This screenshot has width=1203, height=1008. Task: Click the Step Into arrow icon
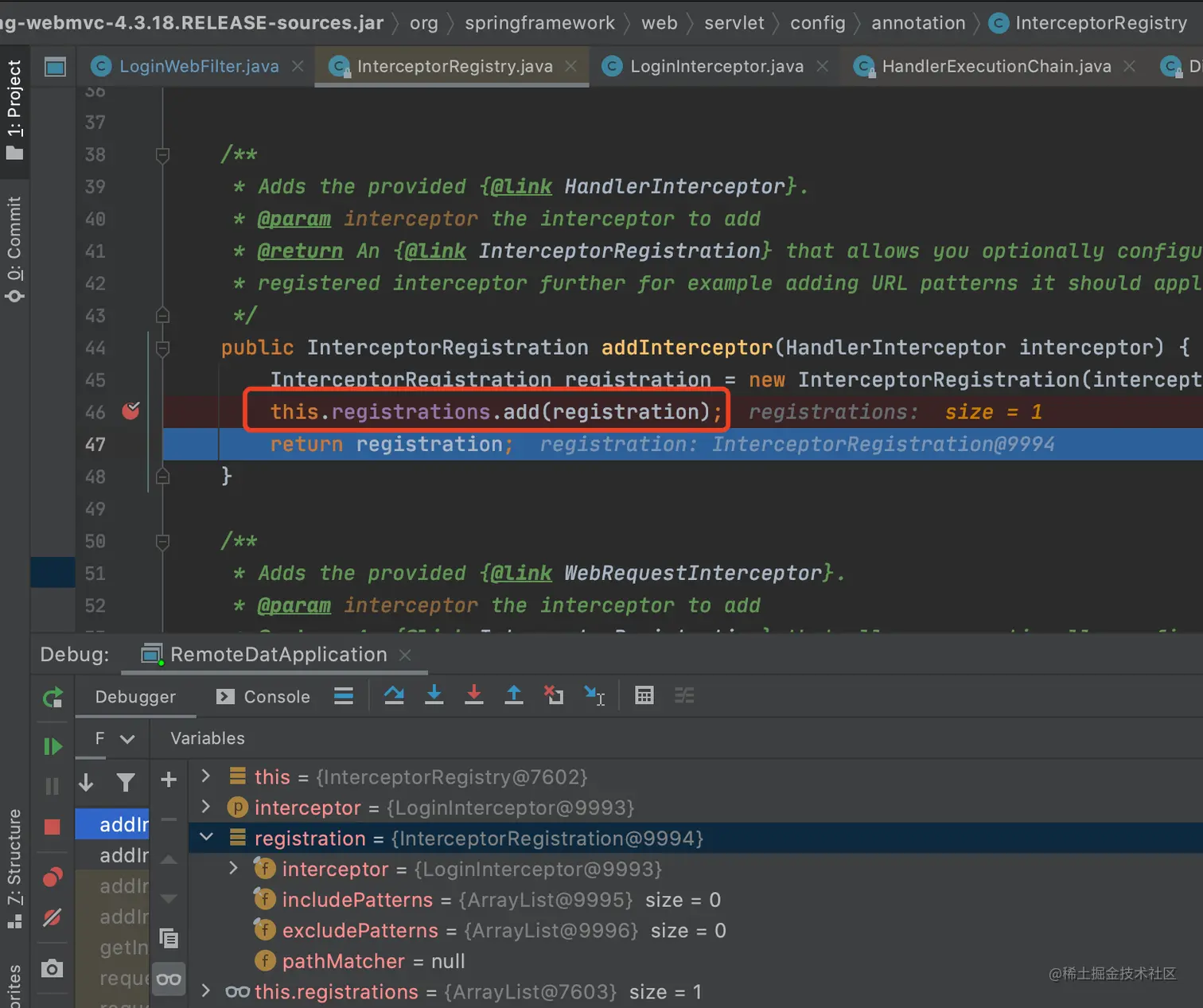click(x=434, y=695)
